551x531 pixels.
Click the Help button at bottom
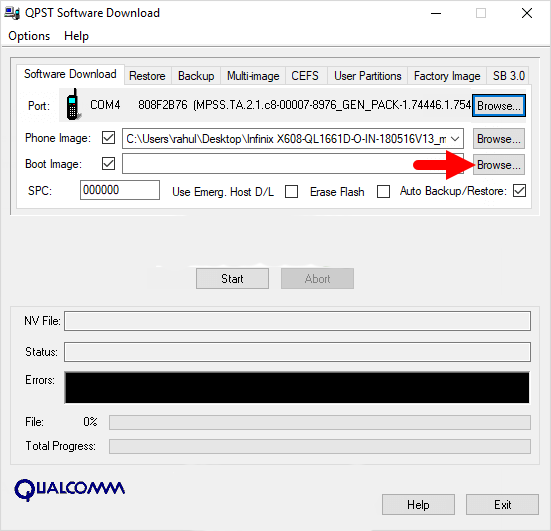pos(418,505)
